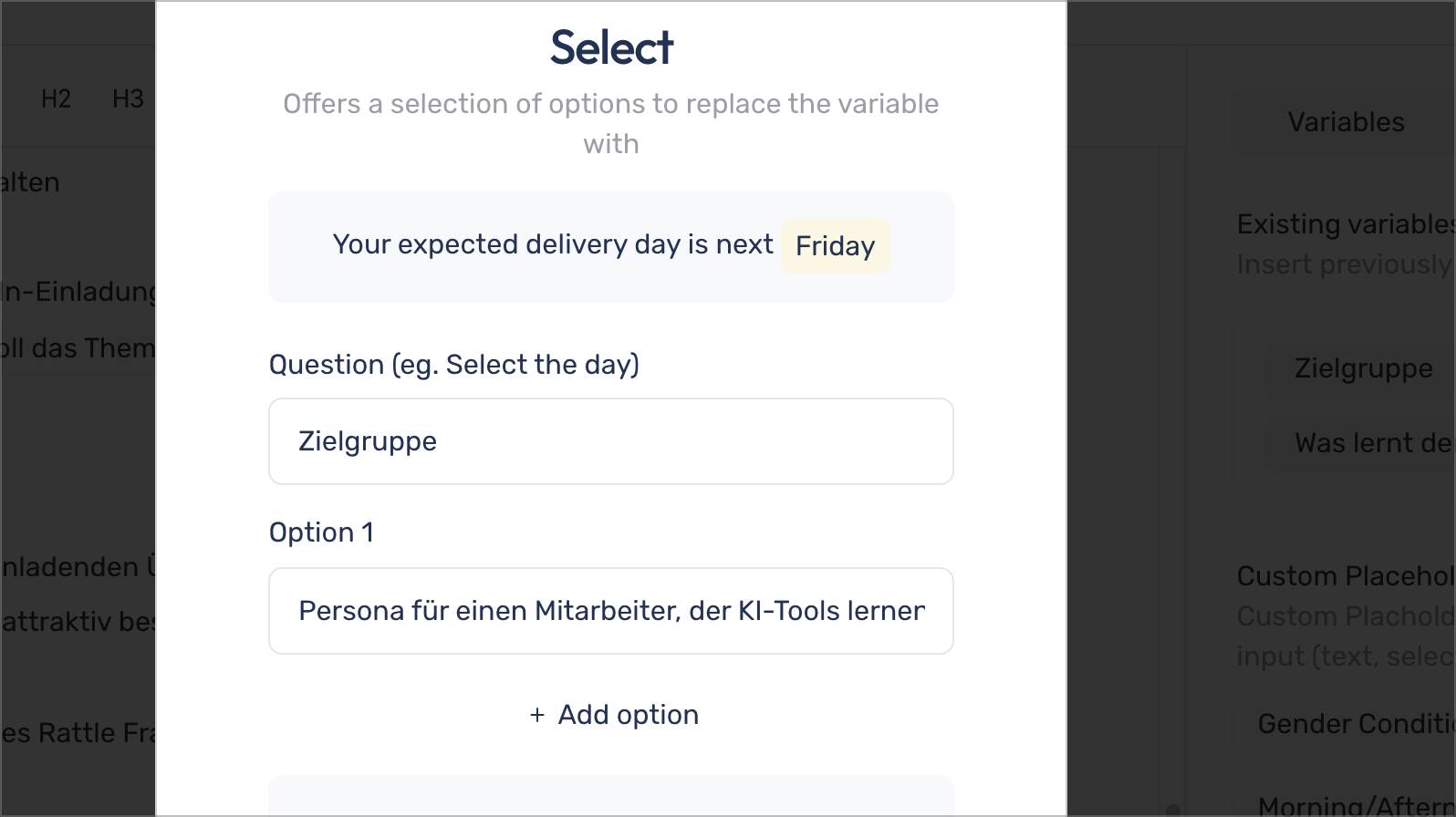Click the Option 1 label
The height and width of the screenshot is (817, 1456).
[321, 533]
